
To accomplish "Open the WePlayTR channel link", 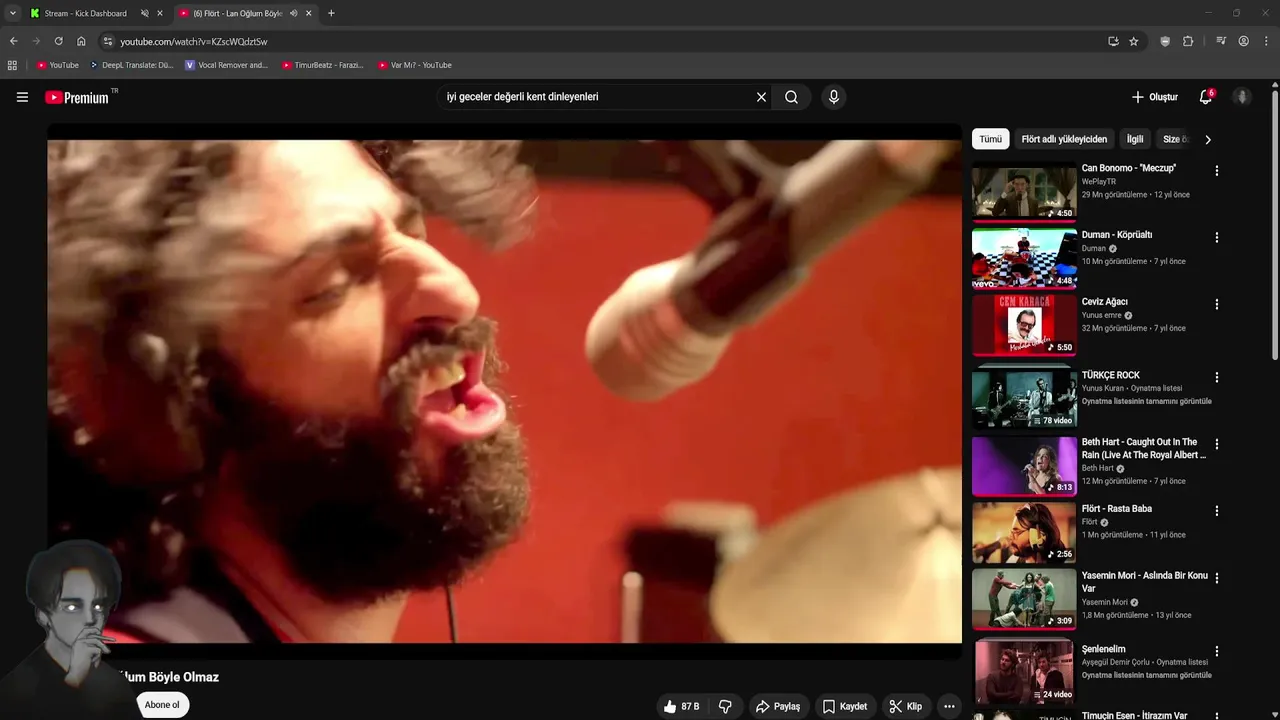I will click(1099, 182).
